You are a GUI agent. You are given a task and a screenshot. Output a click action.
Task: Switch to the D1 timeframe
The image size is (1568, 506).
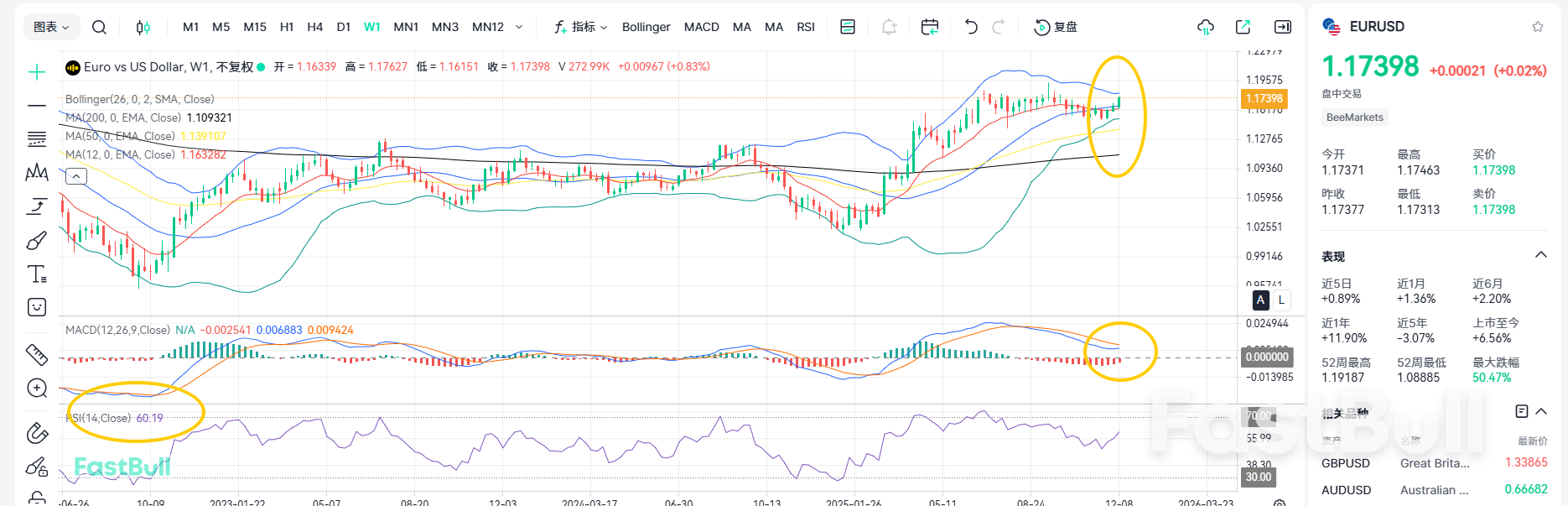[x=343, y=27]
